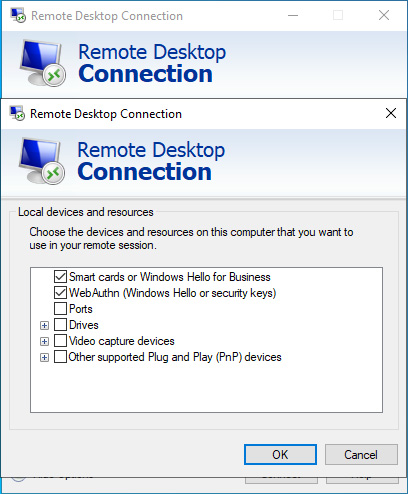Check the Drives checkbox
The height and width of the screenshot is (494, 408).
[x=60, y=325]
